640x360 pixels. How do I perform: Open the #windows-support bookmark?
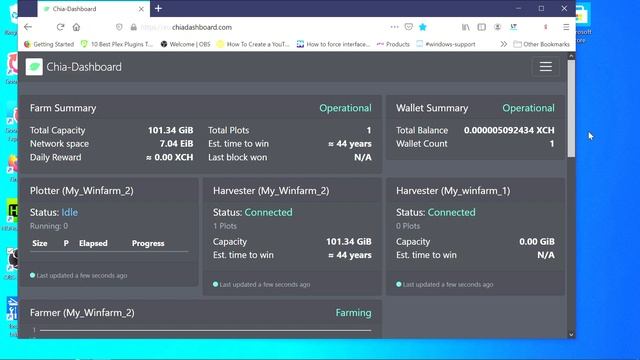coord(446,44)
